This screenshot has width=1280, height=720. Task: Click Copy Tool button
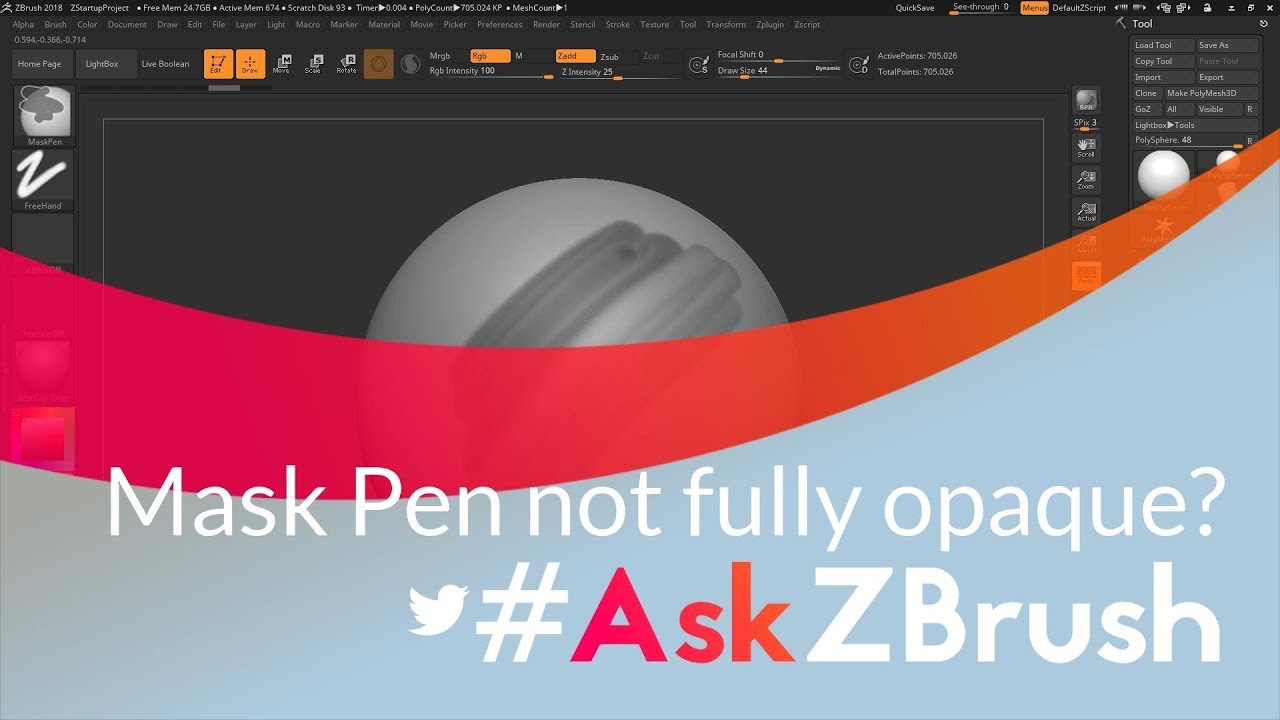point(1165,61)
